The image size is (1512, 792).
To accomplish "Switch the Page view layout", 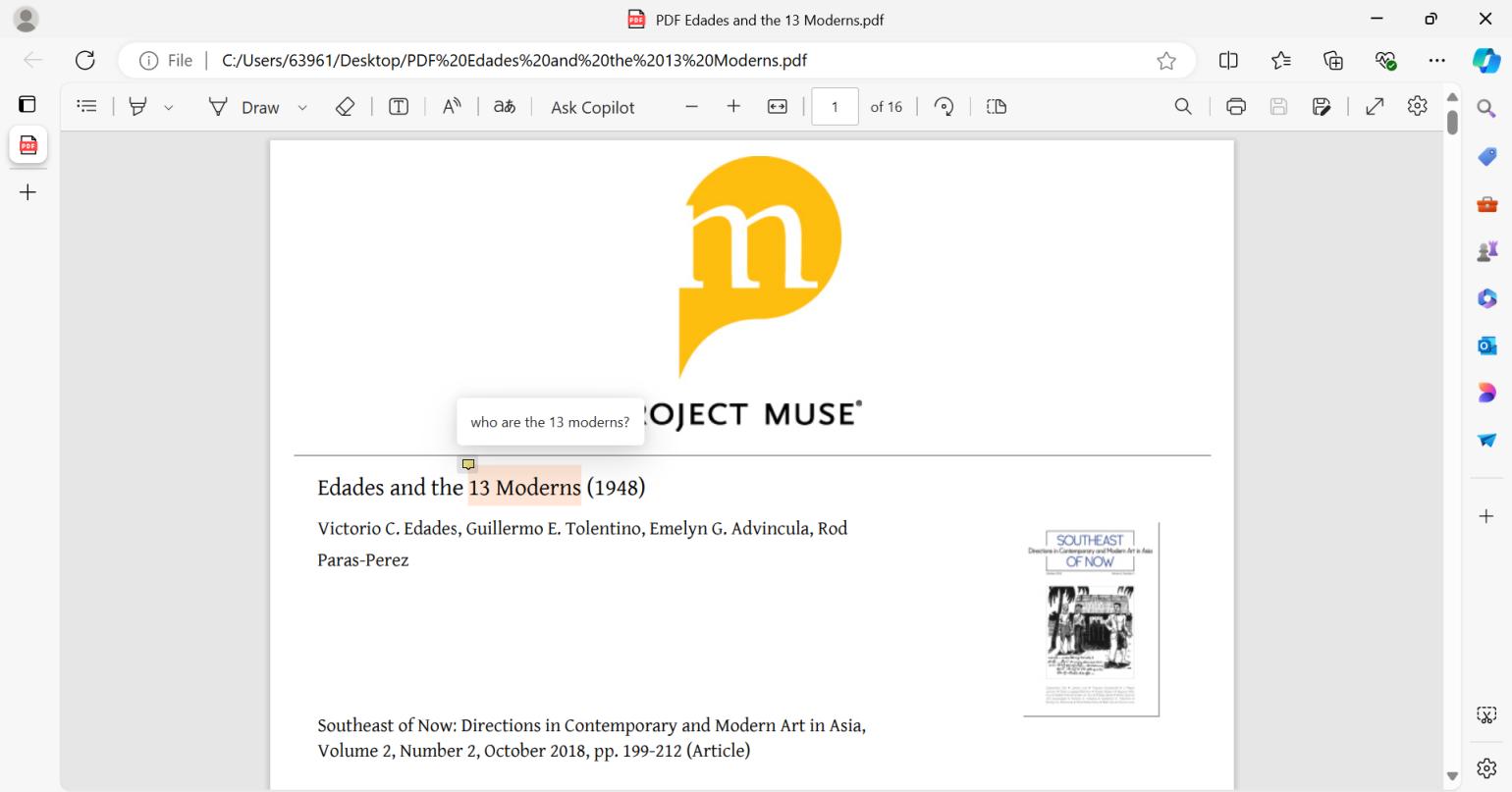I will coord(997,107).
